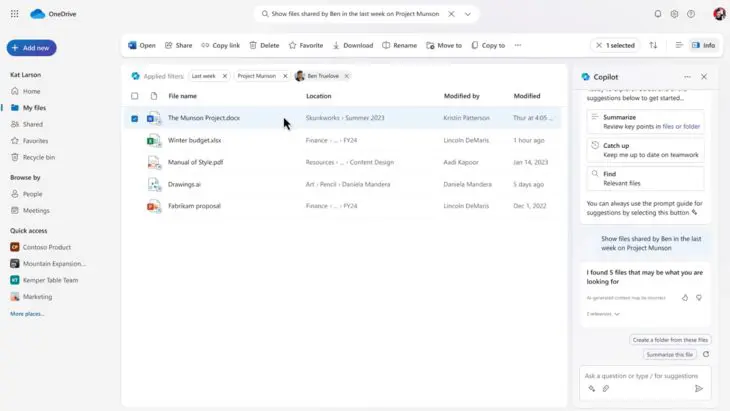Open the app launcher grid icon
This screenshot has height=411, width=730.
pos(14,14)
